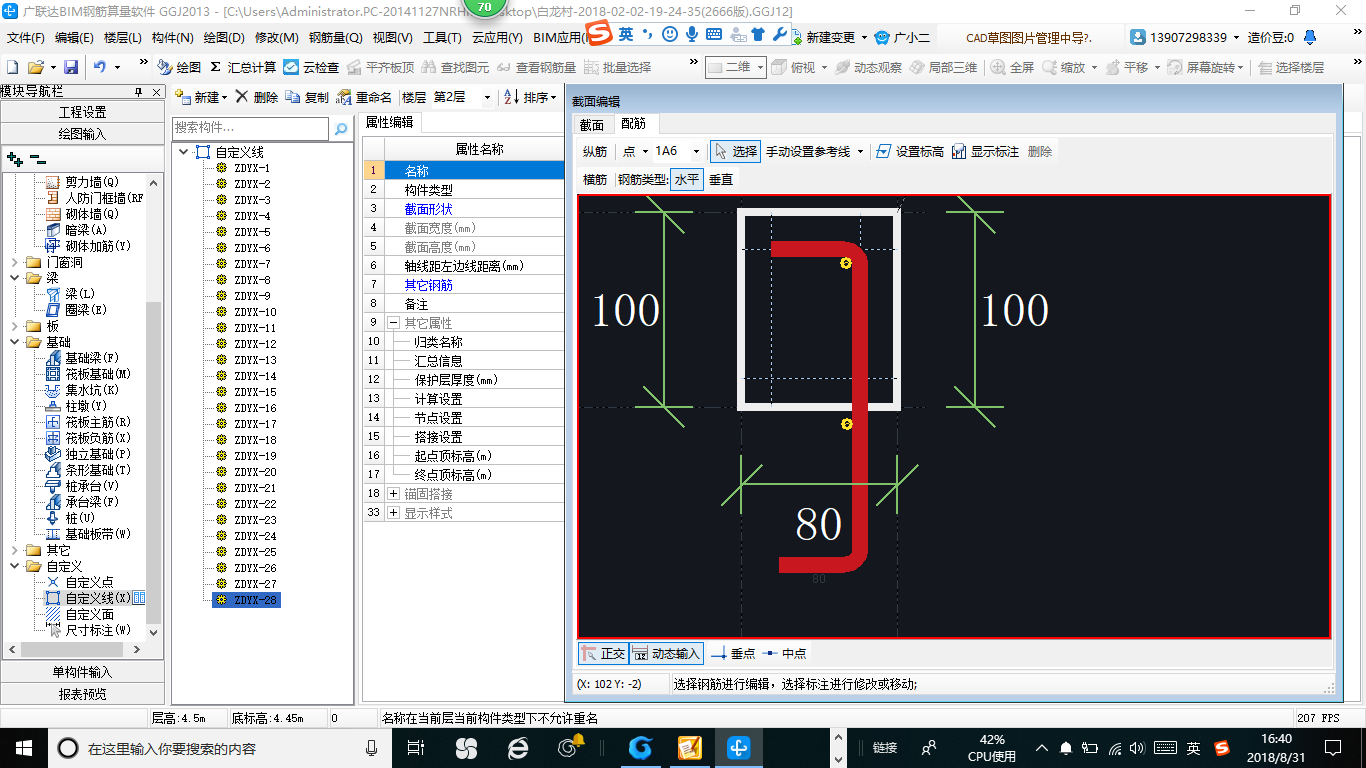Image resolution: width=1366 pixels, height=768 pixels.
Task: Open 绘图 drawing mode in toolbar
Action: point(179,67)
